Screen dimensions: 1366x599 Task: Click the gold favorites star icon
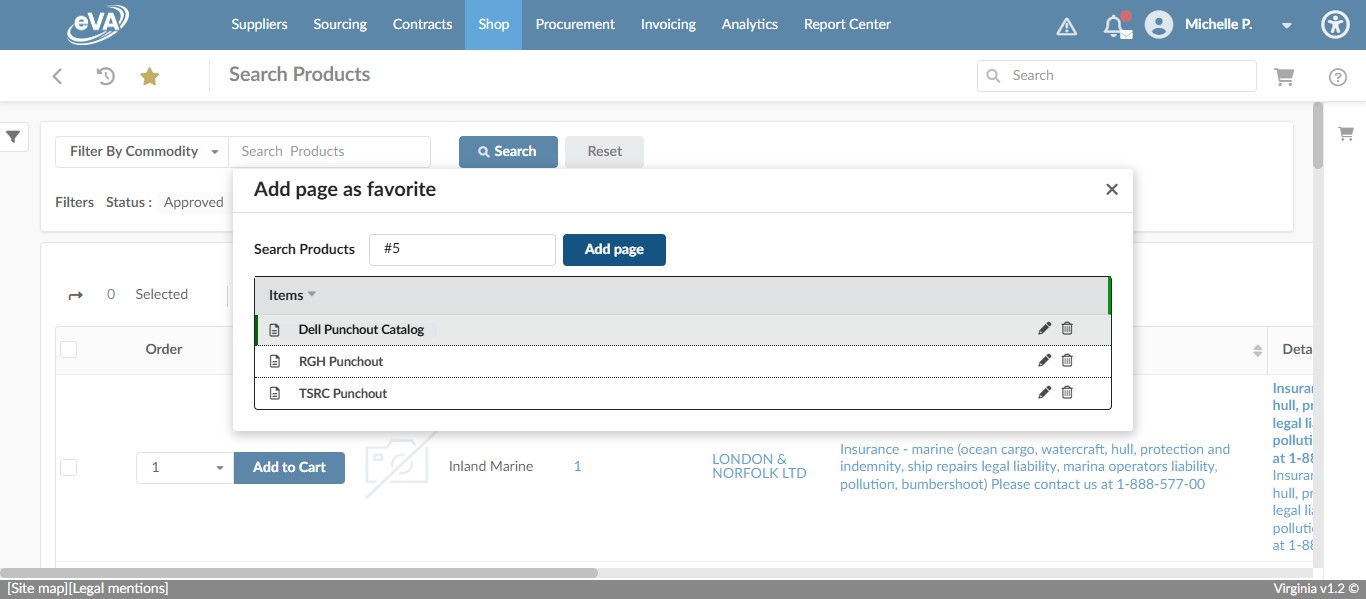pyautogui.click(x=149, y=76)
